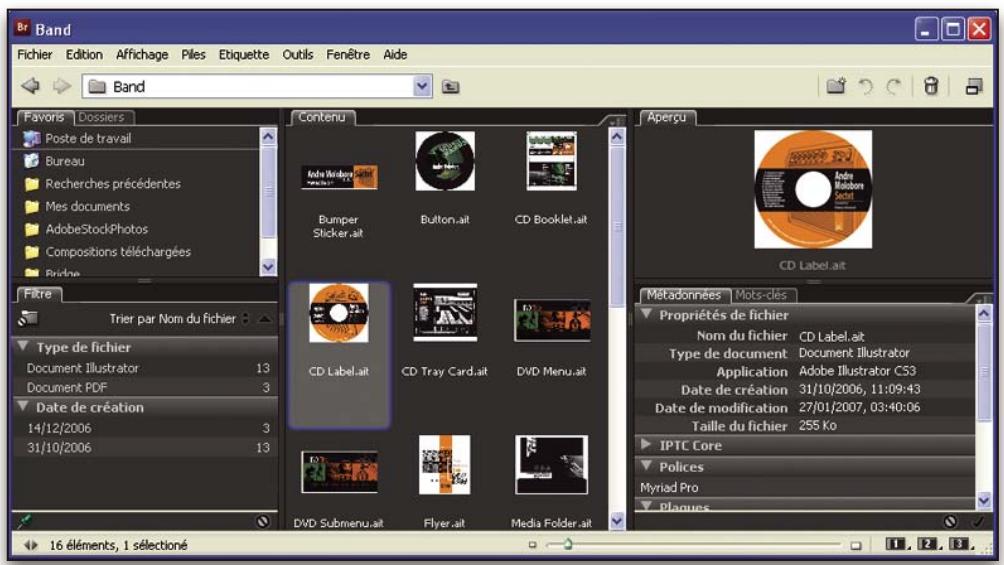
Task: Toggle ascending sort order arrow in Filtre
Action: pyautogui.click(x=264, y=318)
